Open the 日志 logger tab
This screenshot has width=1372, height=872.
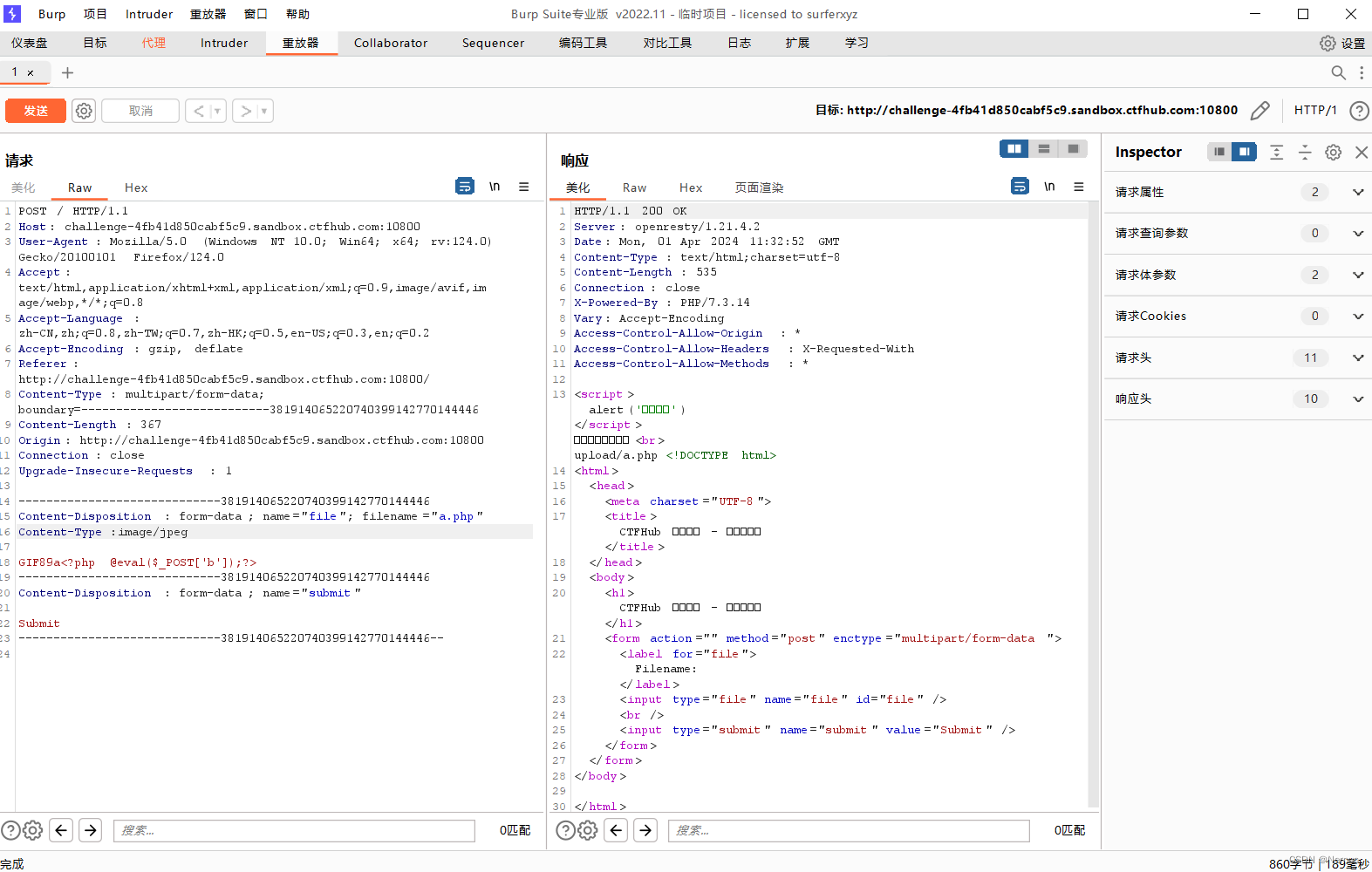coord(740,43)
